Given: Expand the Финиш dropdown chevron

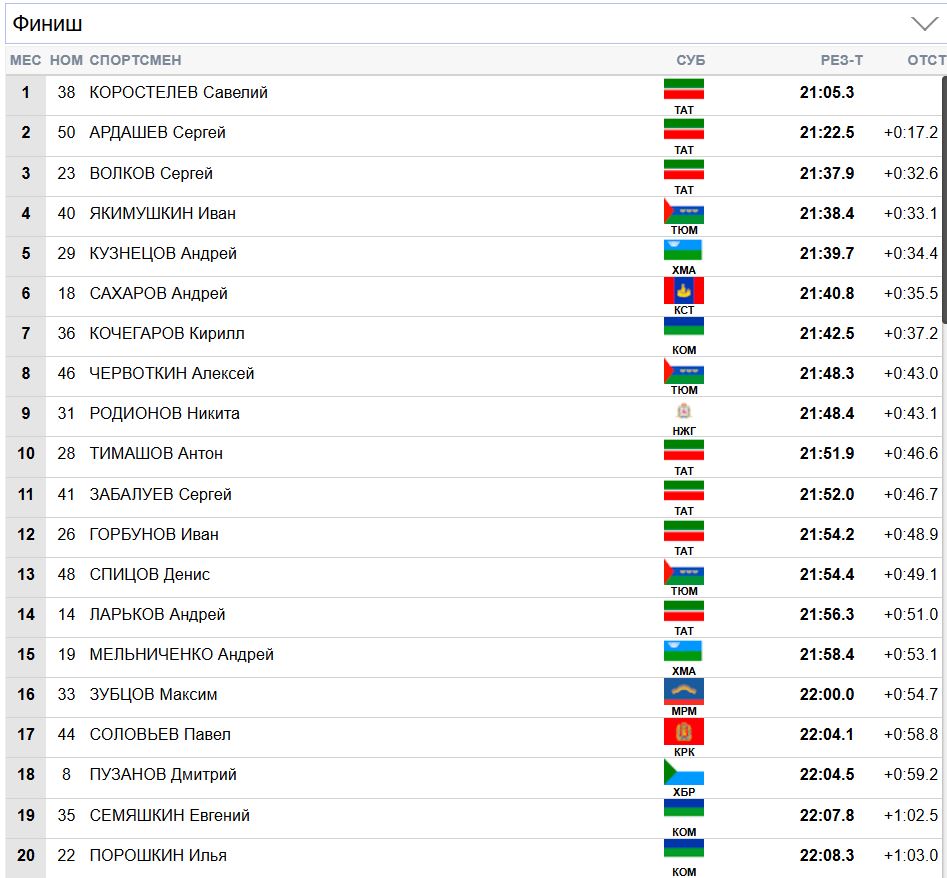Looking at the screenshot, I should click(922, 24).
